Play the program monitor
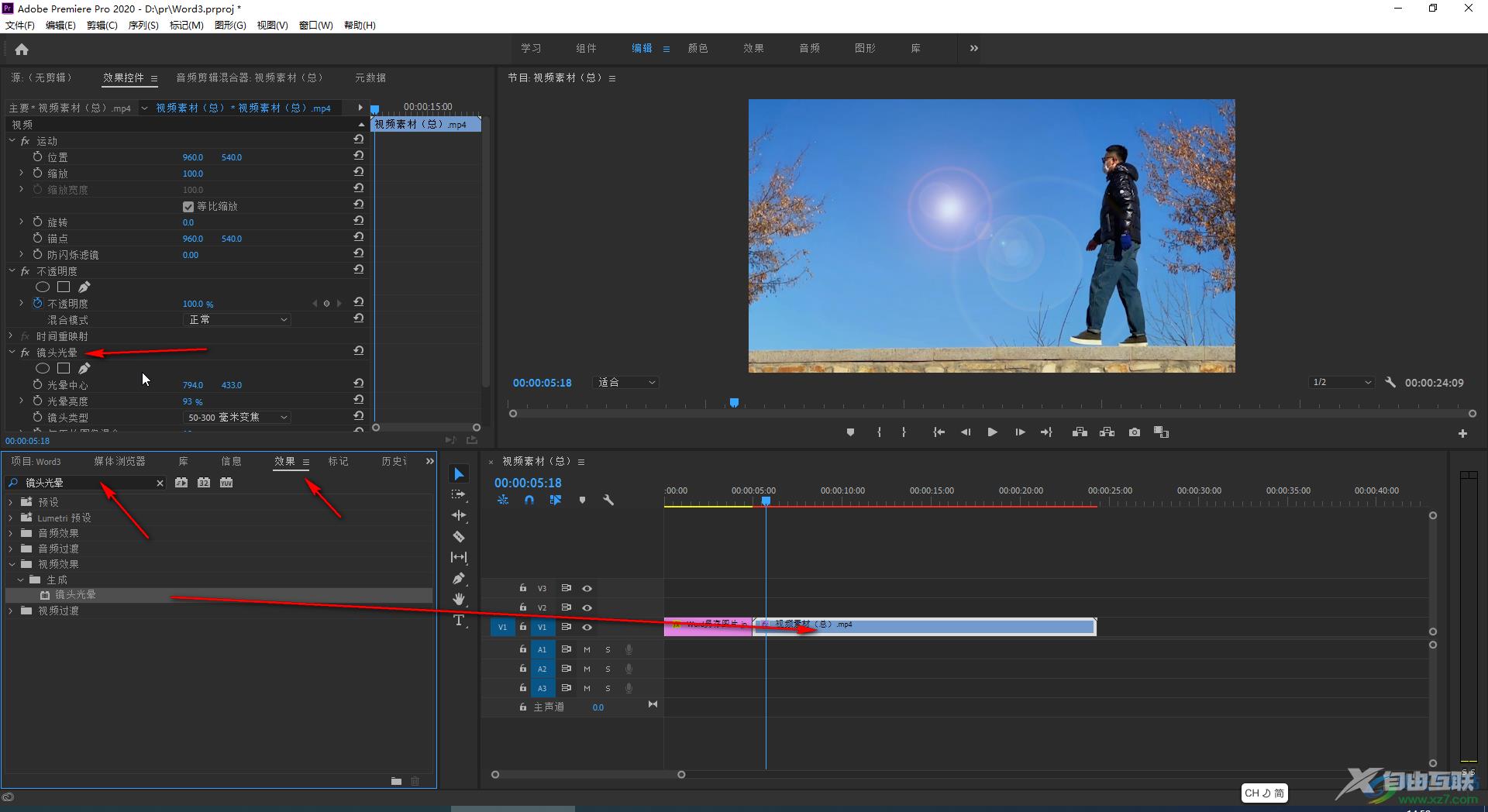1488x812 pixels. click(x=992, y=432)
